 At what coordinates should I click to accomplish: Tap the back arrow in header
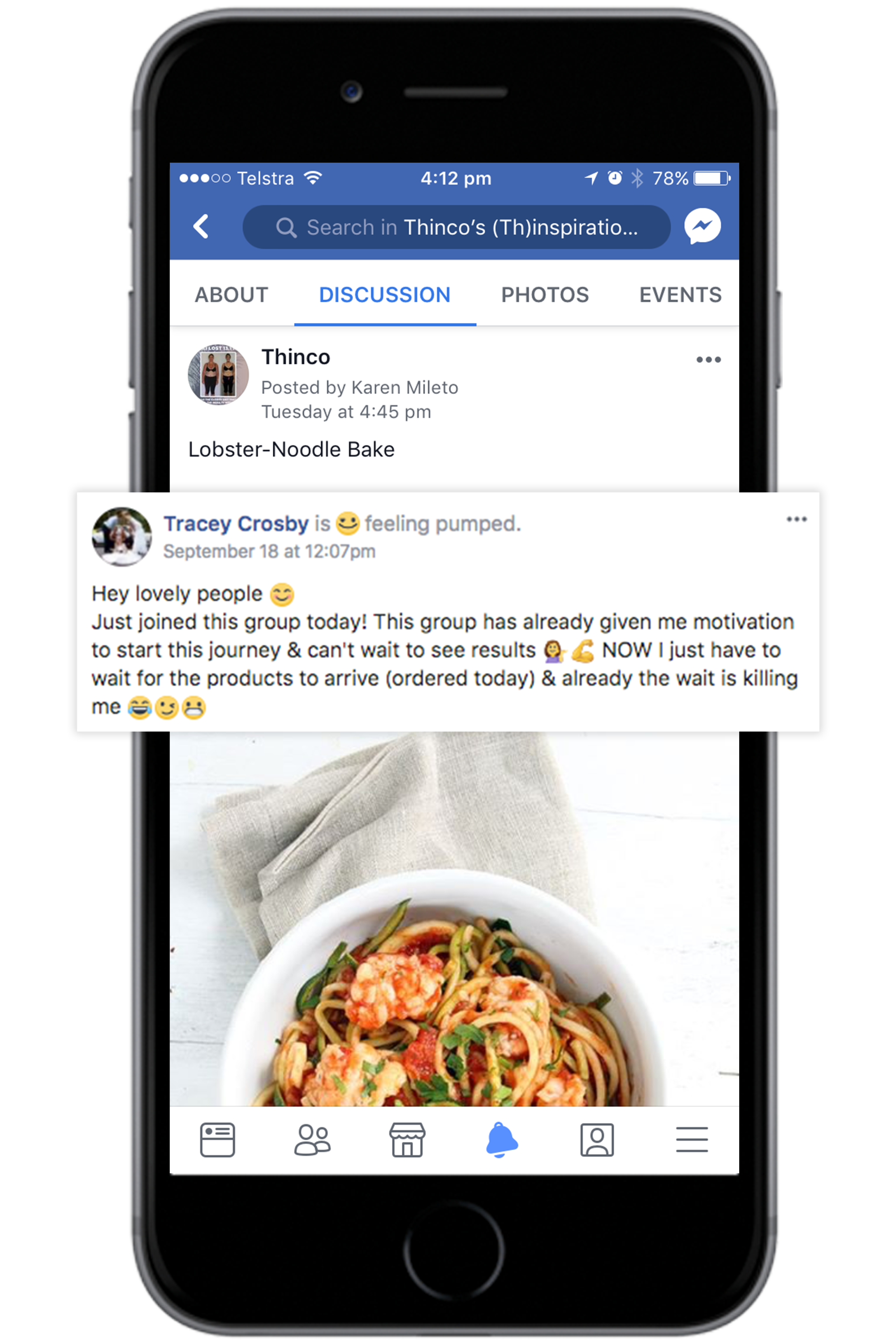tap(201, 226)
